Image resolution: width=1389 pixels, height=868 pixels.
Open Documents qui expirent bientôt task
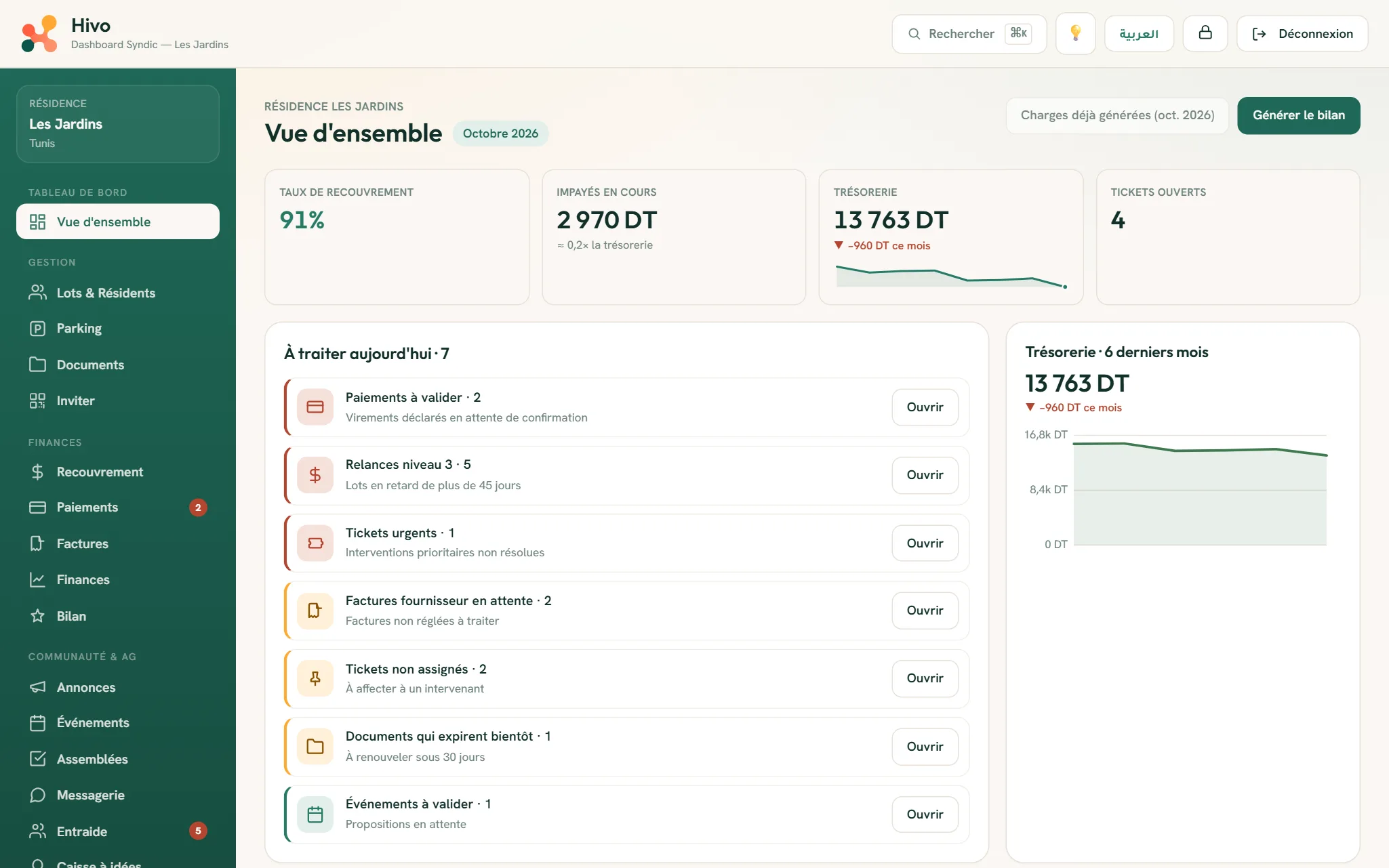925,746
